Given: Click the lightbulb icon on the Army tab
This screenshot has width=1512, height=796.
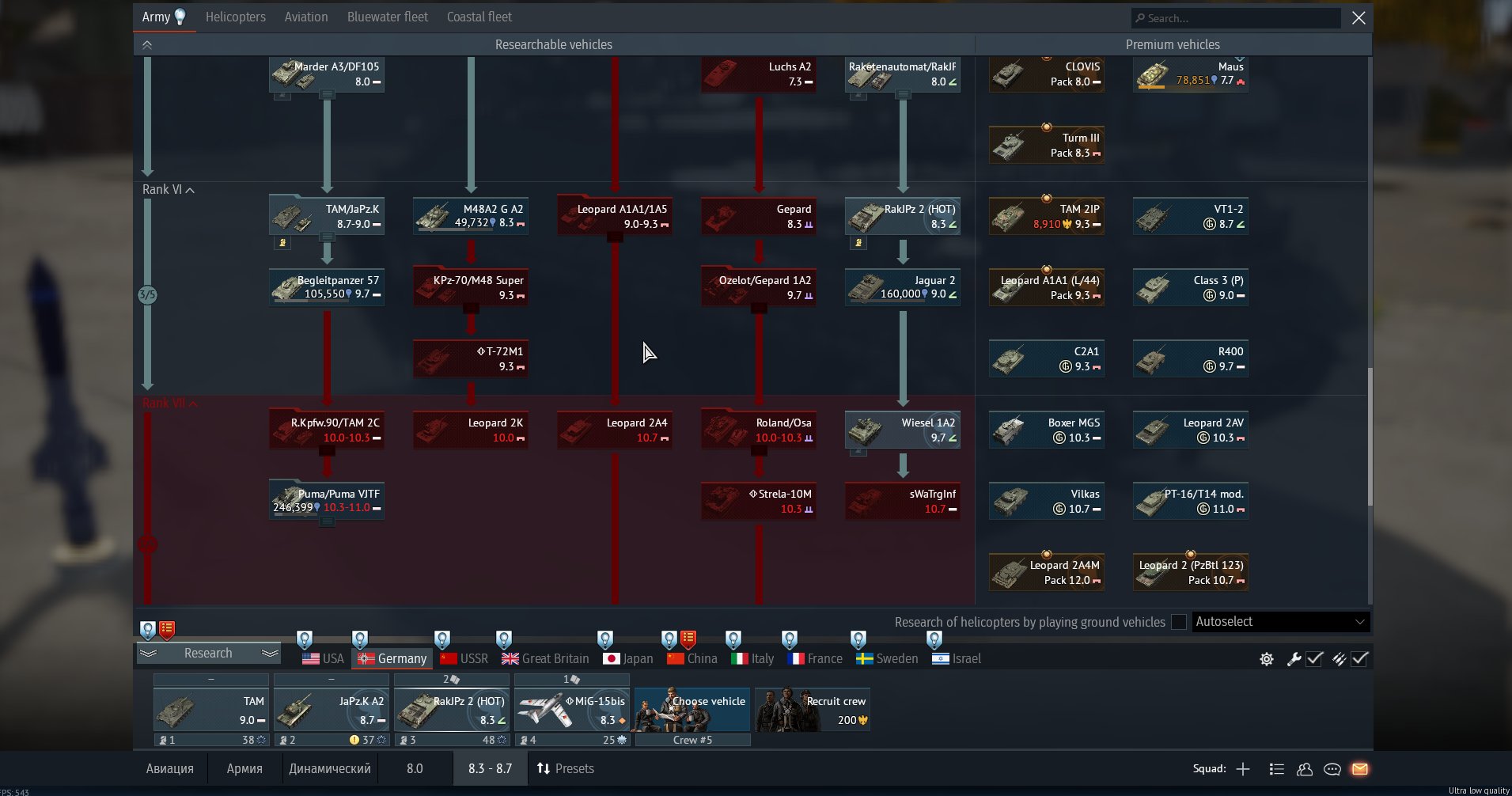Looking at the screenshot, I should click(x=180, y=17).
